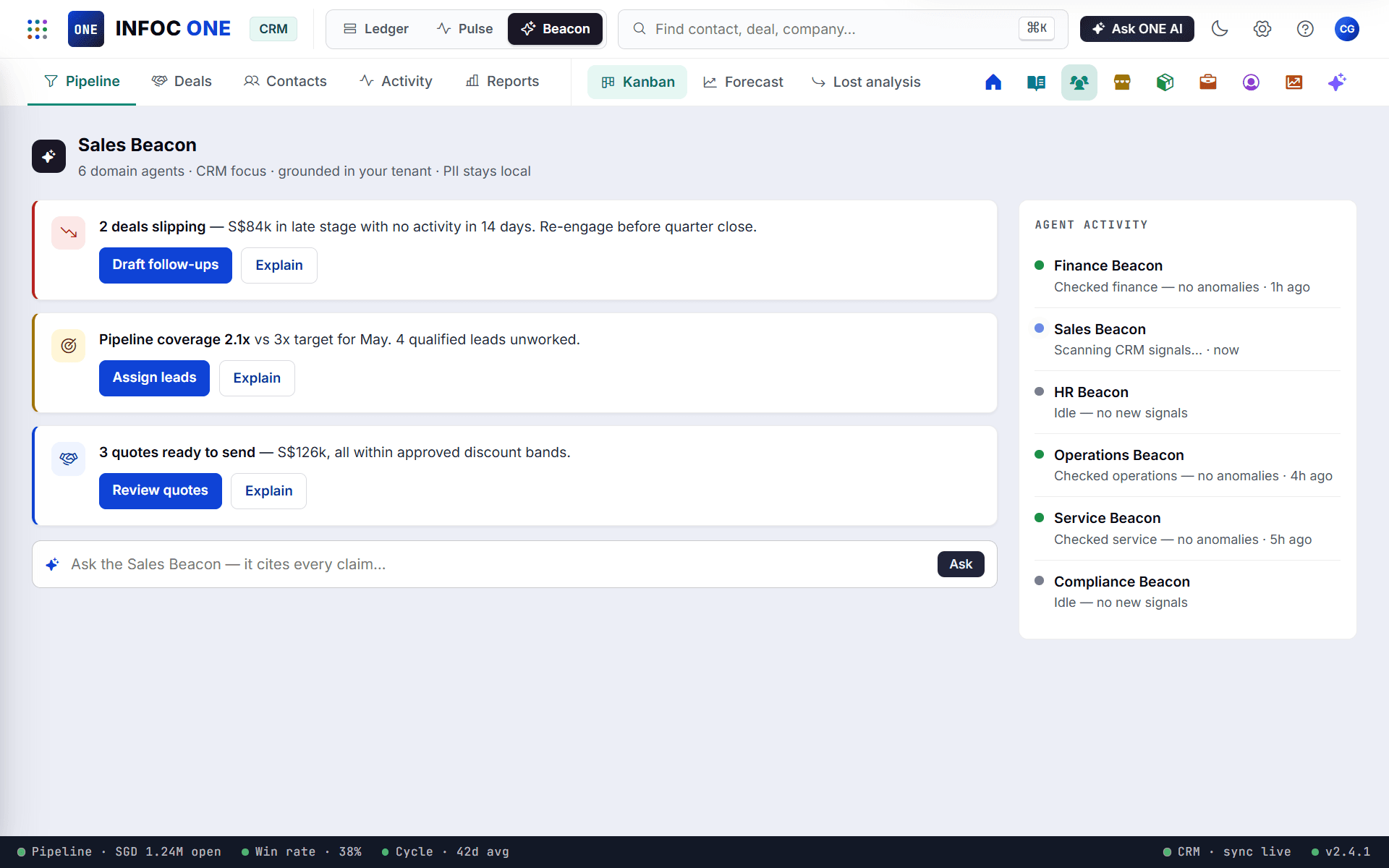Click Explain for pipeline coverage

(x=257, y=378)
